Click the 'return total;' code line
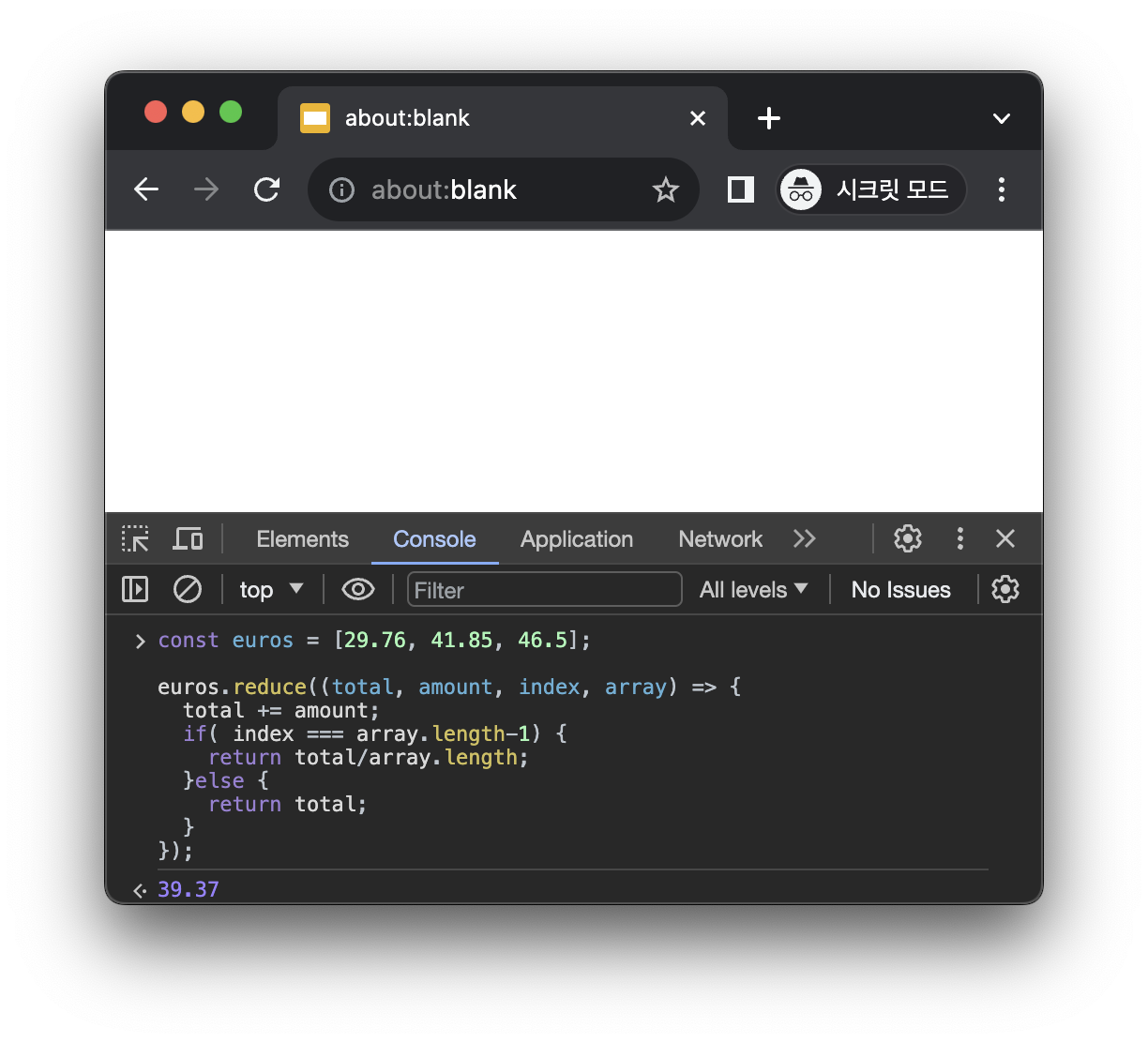1148x1043 pixels. pyautogui.click(x=288, y=804)
